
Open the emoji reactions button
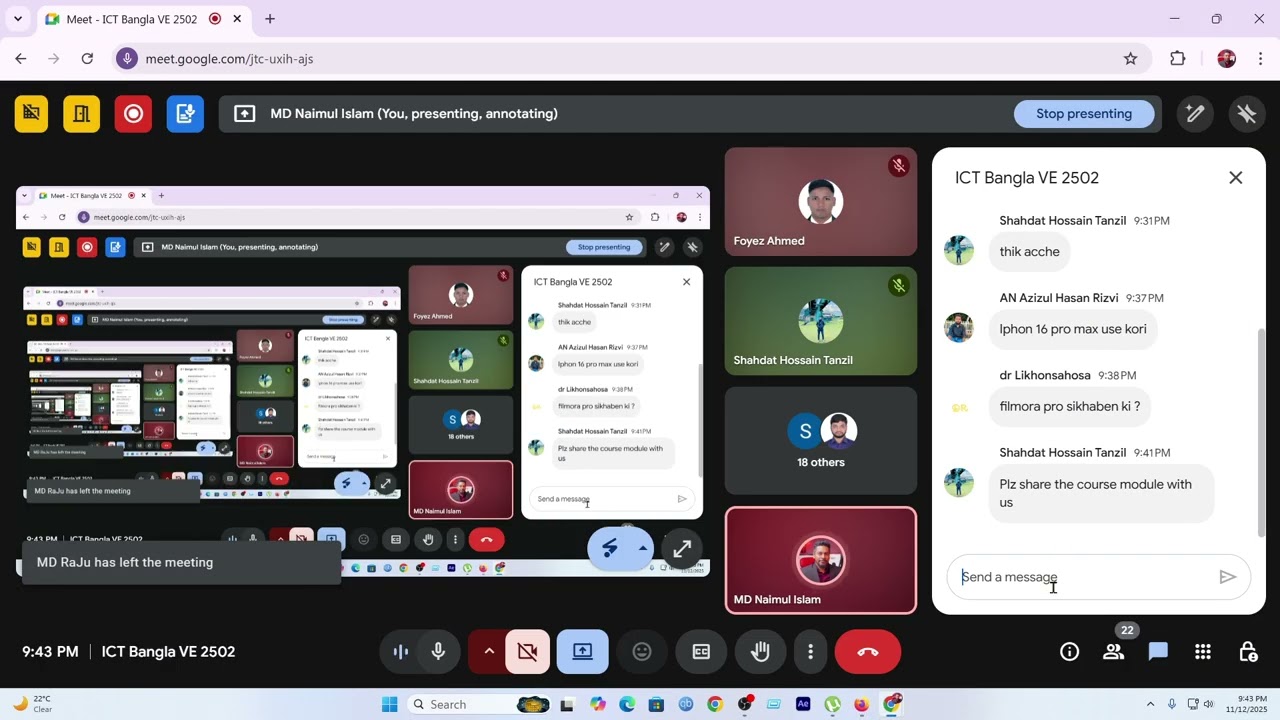click(x=642, y=652)
